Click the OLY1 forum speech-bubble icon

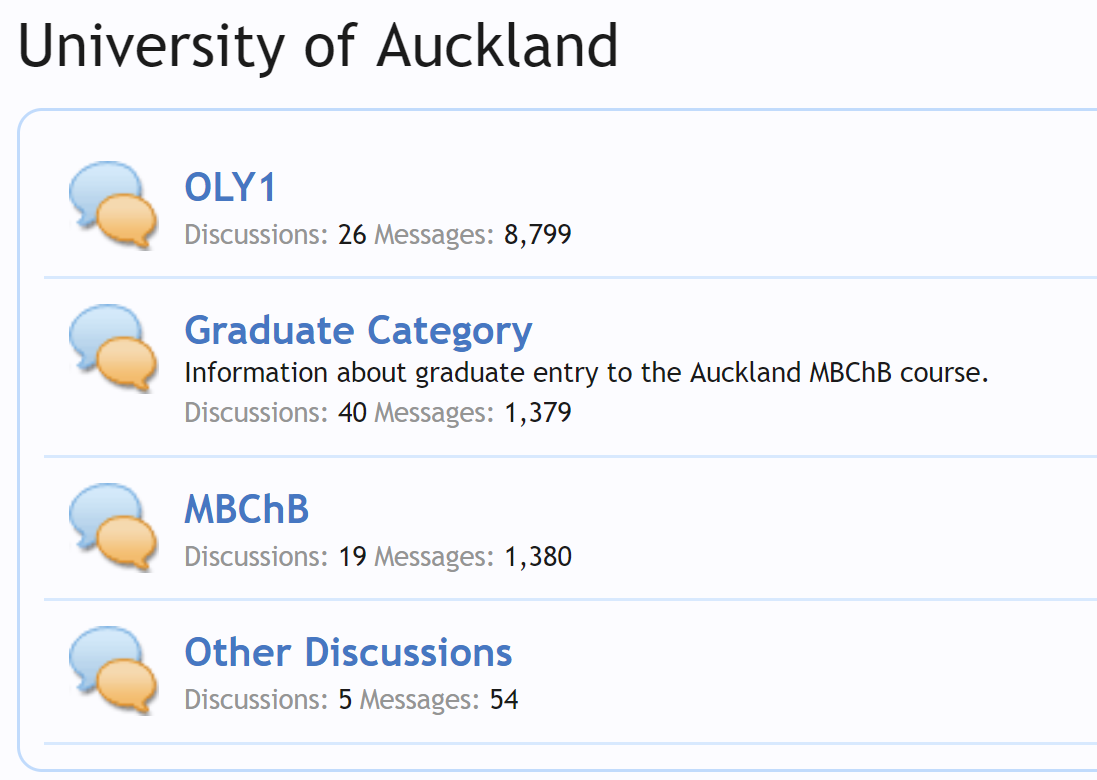[x=113, y=205]
